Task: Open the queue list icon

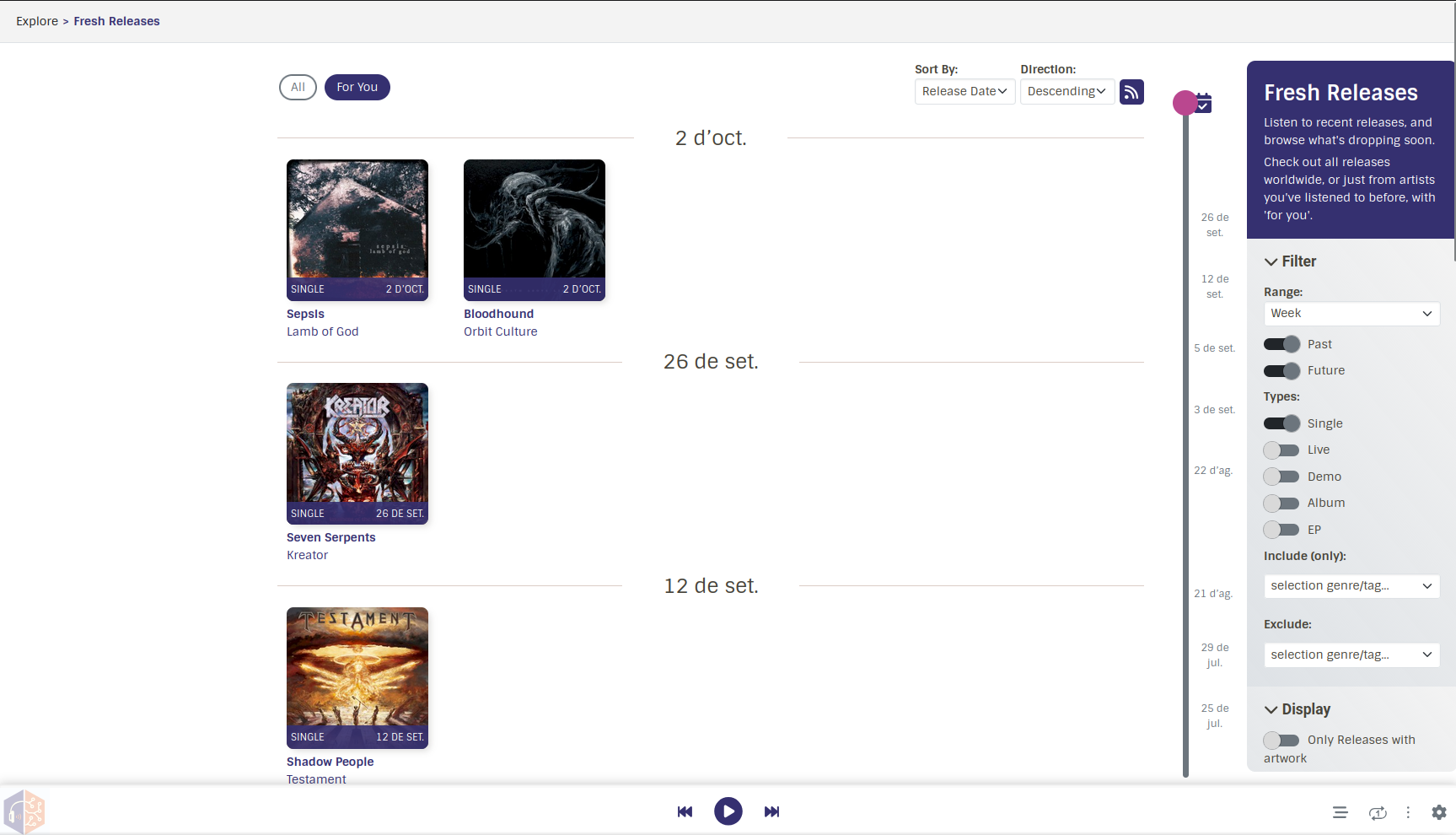Action: click(x=1340, y=812)
